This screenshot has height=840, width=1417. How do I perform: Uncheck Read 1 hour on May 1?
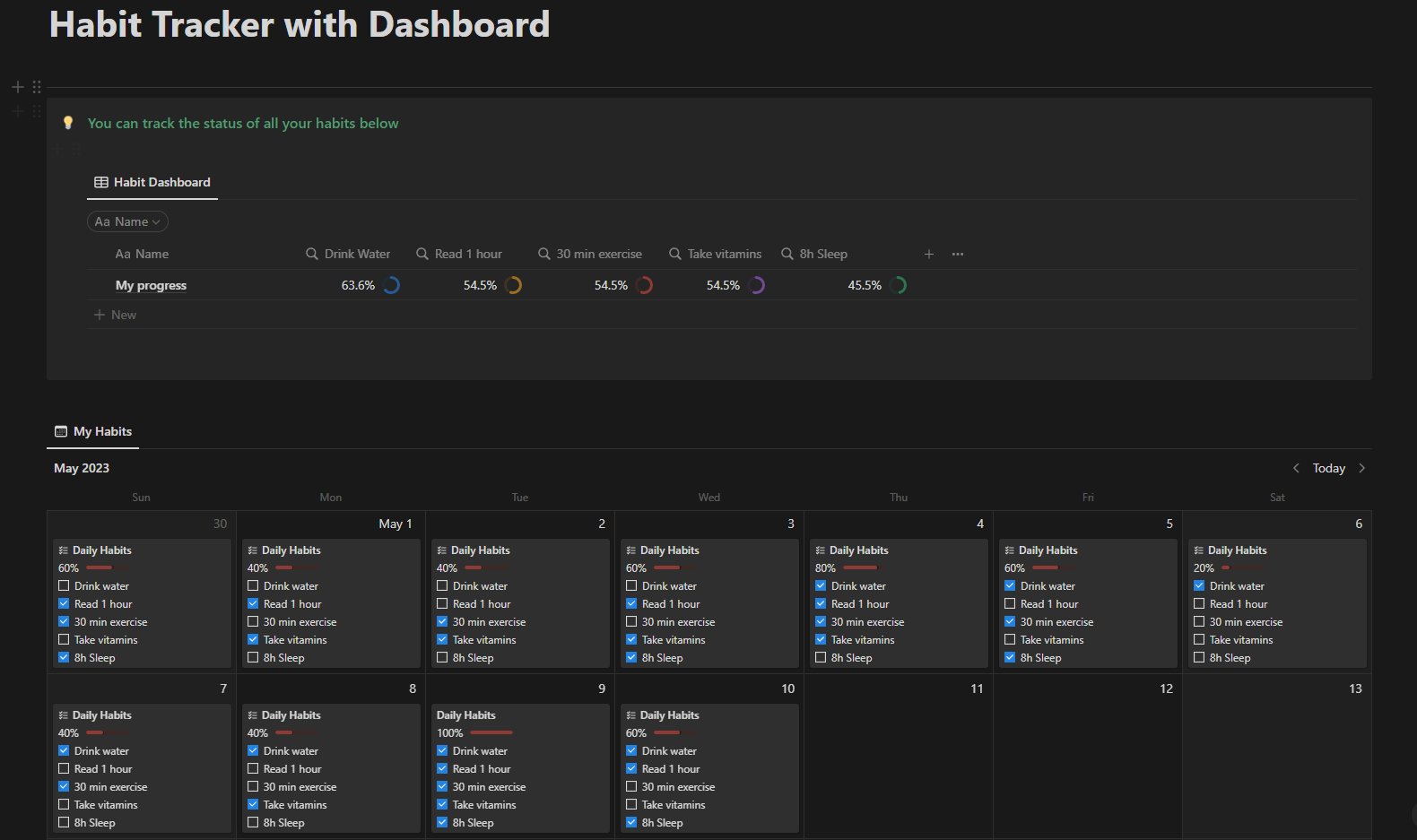click(253, 603)
